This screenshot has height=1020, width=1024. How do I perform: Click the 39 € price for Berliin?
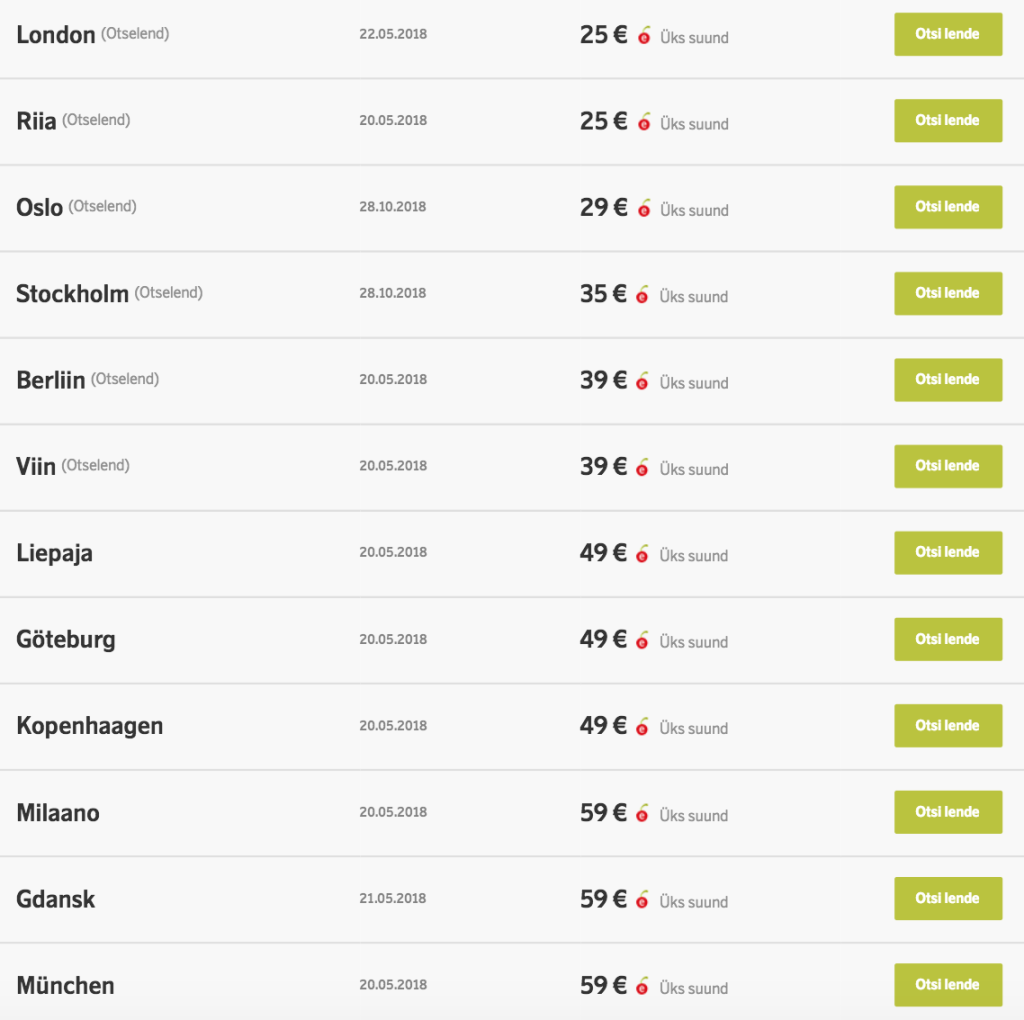coord(603,380)
